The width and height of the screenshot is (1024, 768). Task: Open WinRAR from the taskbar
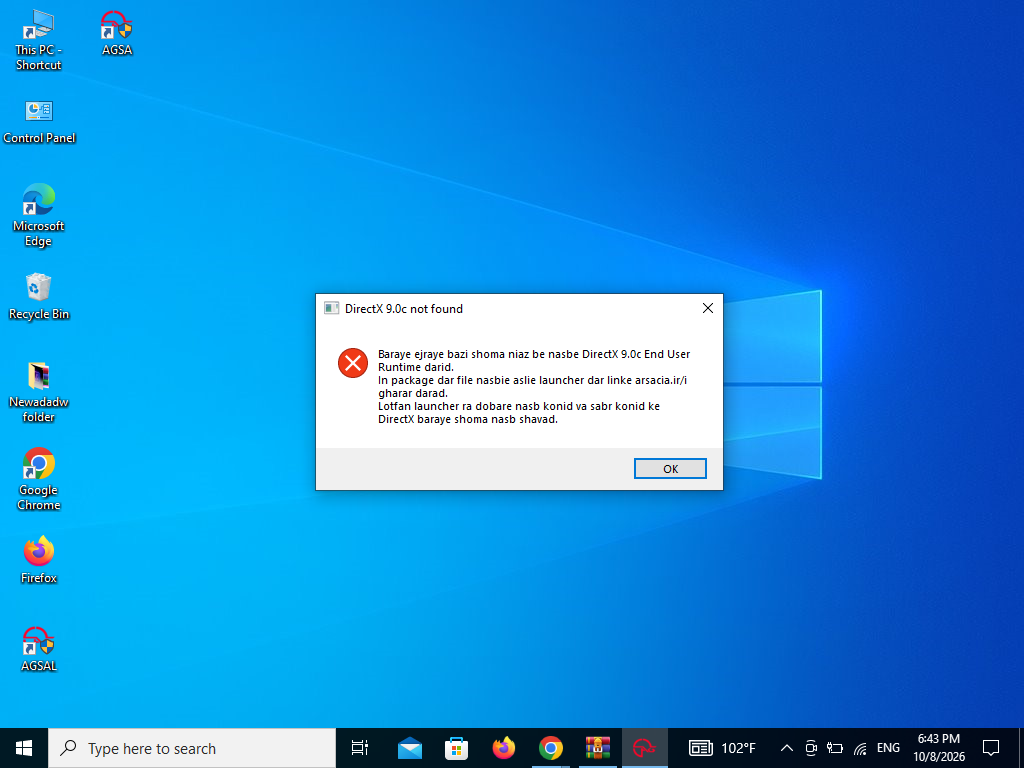(x=598, y=748)
